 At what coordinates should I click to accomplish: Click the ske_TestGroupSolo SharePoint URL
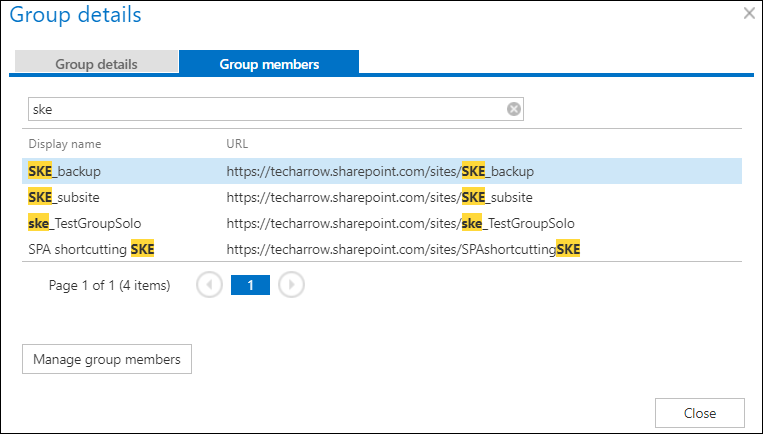(400, 223)
